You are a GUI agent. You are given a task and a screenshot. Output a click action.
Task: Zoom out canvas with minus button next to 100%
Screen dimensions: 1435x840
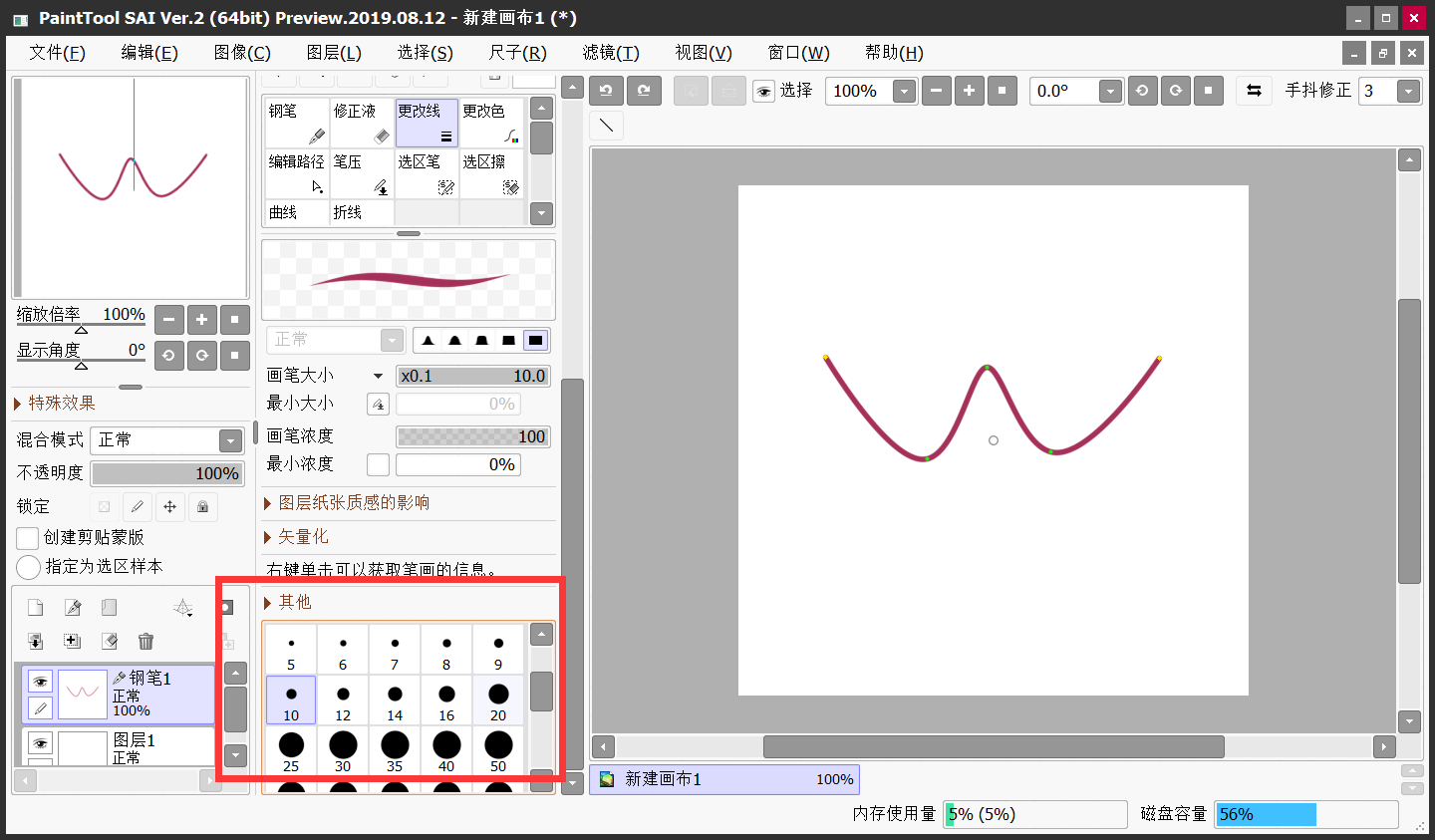coord(936,91)
